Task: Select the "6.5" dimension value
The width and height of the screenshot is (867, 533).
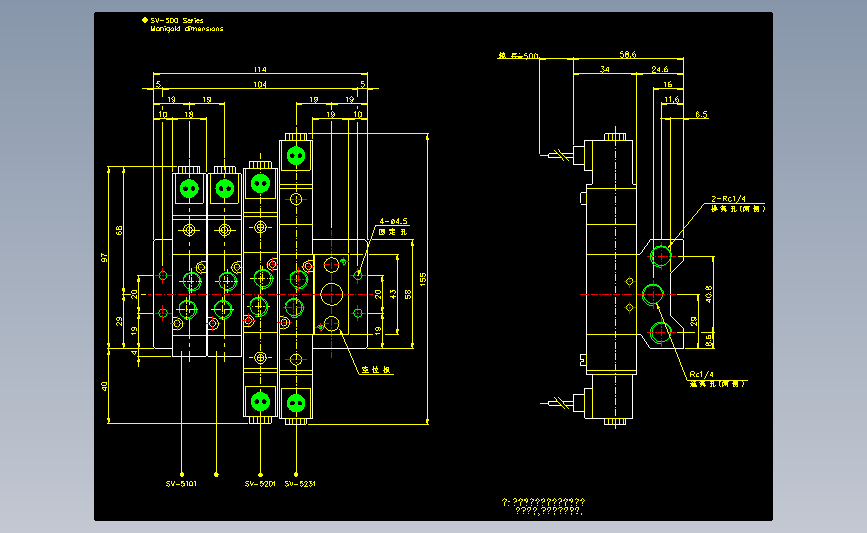Action: pyautogui.click(x=701, y=114)
